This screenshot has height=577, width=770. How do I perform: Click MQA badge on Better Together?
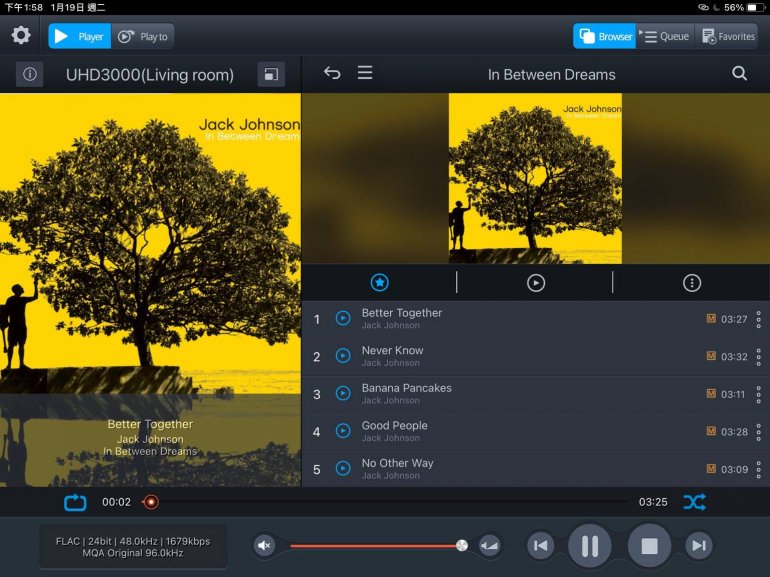coord(711,318)
